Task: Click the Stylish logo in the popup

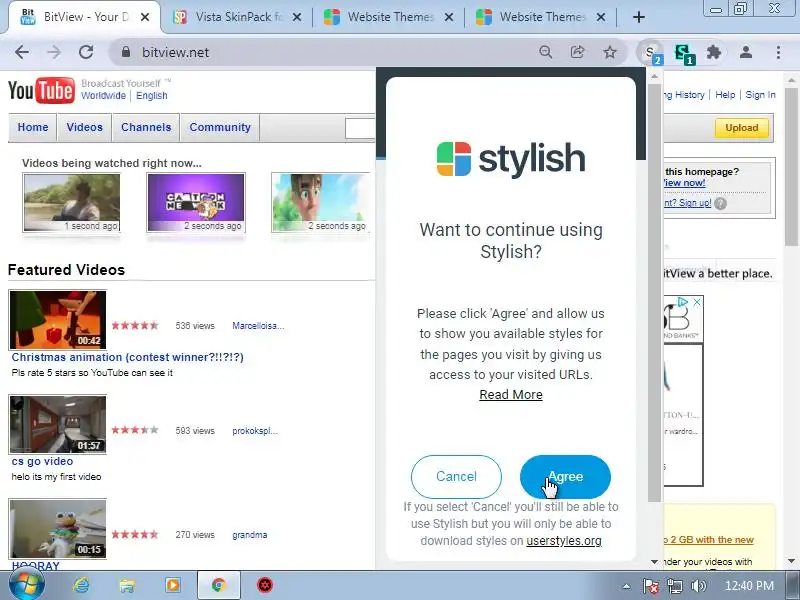Action: pyautogui.click(x=511, y=159)
